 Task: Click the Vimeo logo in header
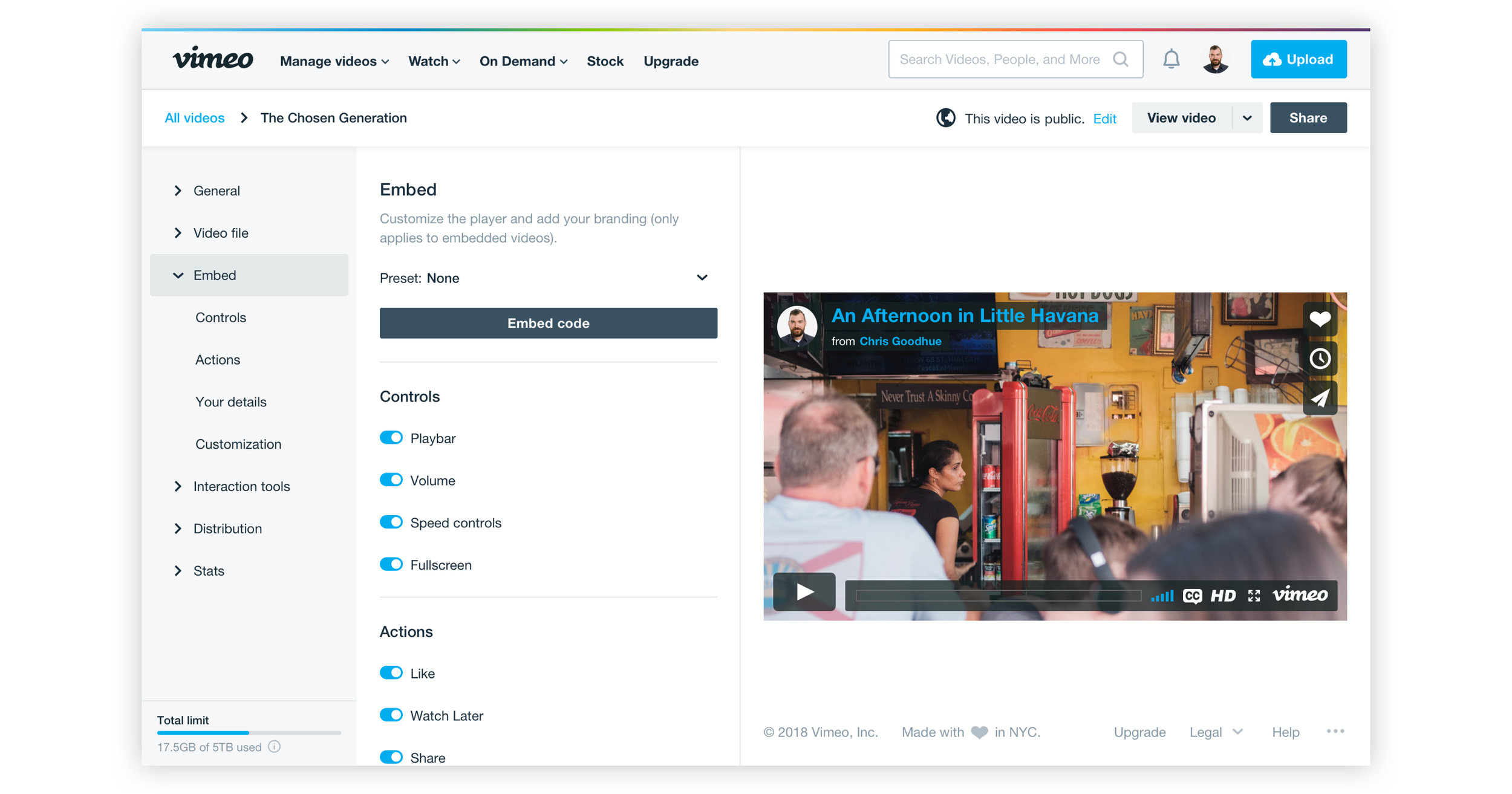213,59
